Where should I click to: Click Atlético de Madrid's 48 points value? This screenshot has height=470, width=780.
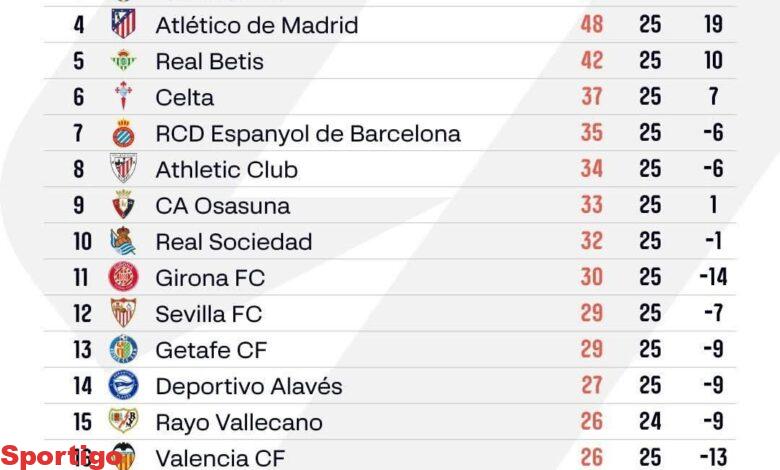pyautogui.click(x=592, y=24)
